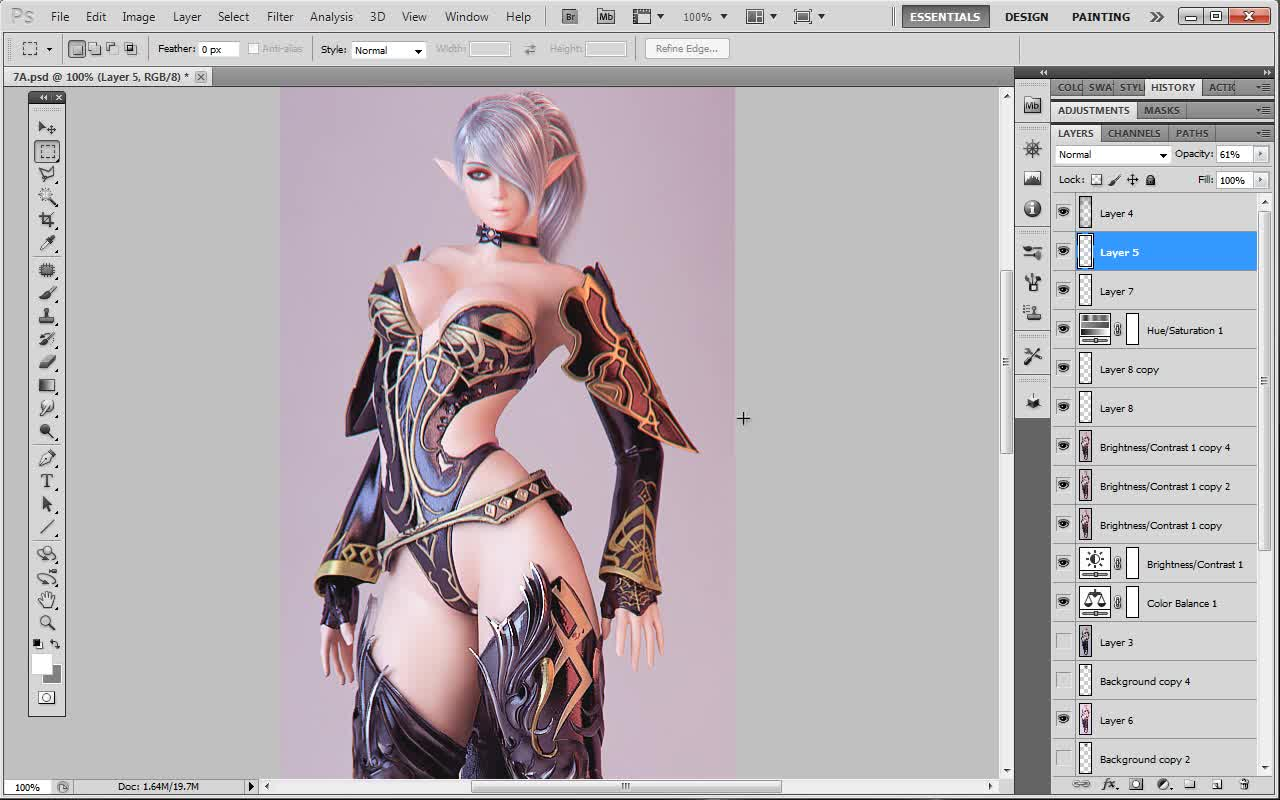
Task: Select the Clone Stamp tool
Action: coord(47,316)
